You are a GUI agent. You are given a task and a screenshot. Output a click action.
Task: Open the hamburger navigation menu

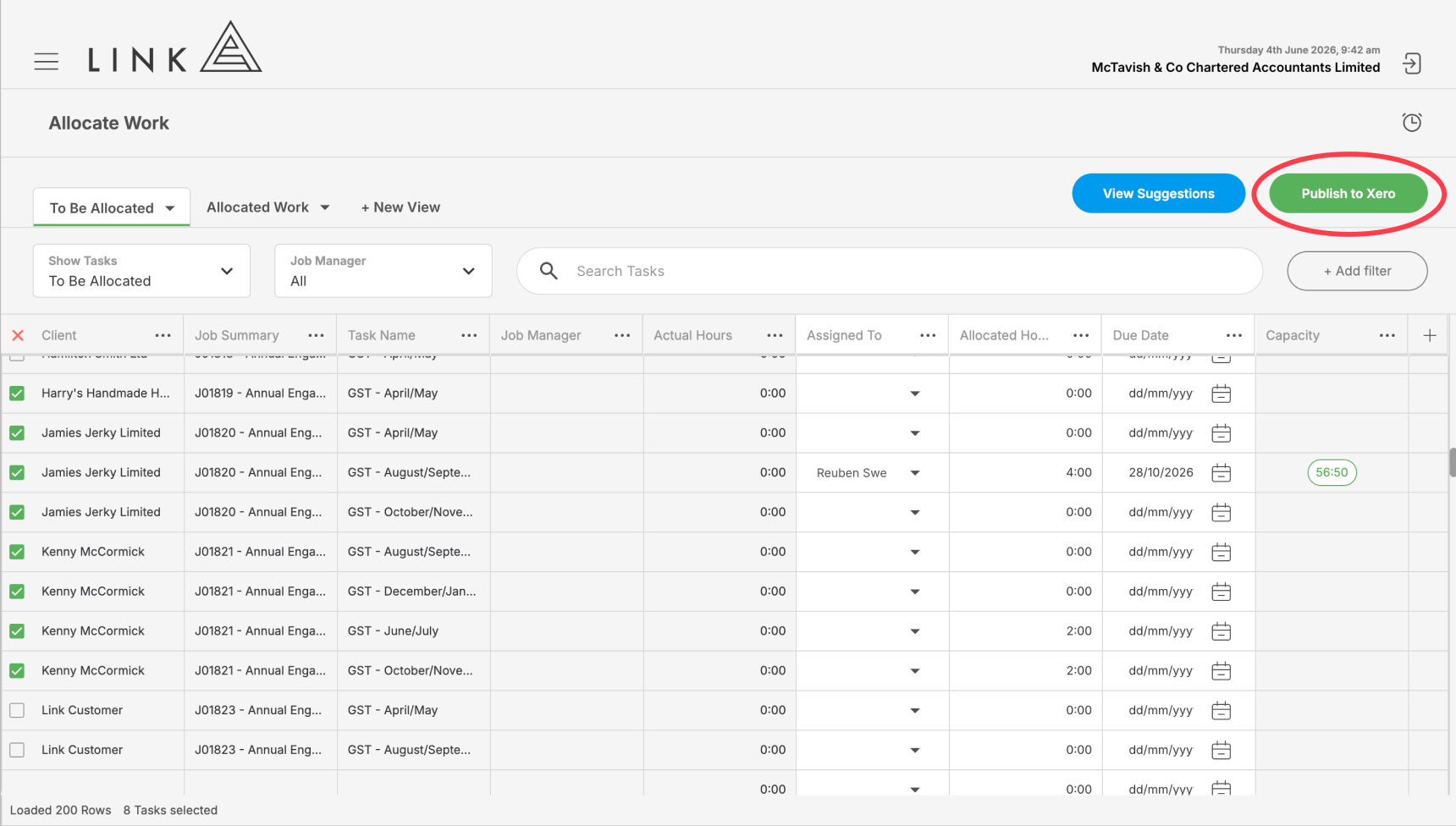click(47, 61)
